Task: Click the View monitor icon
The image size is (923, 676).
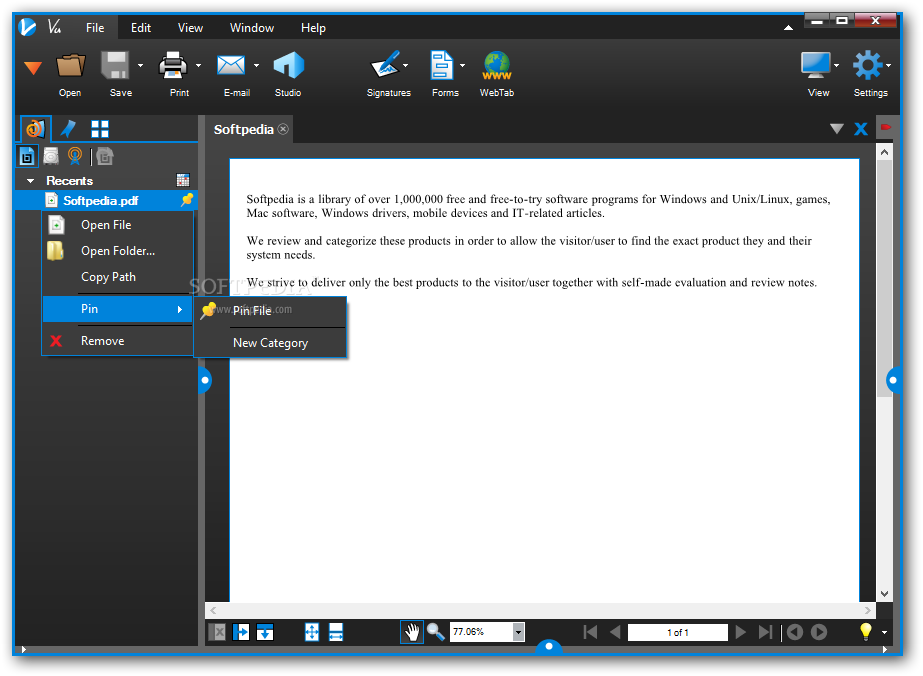Action: (815, 65)
